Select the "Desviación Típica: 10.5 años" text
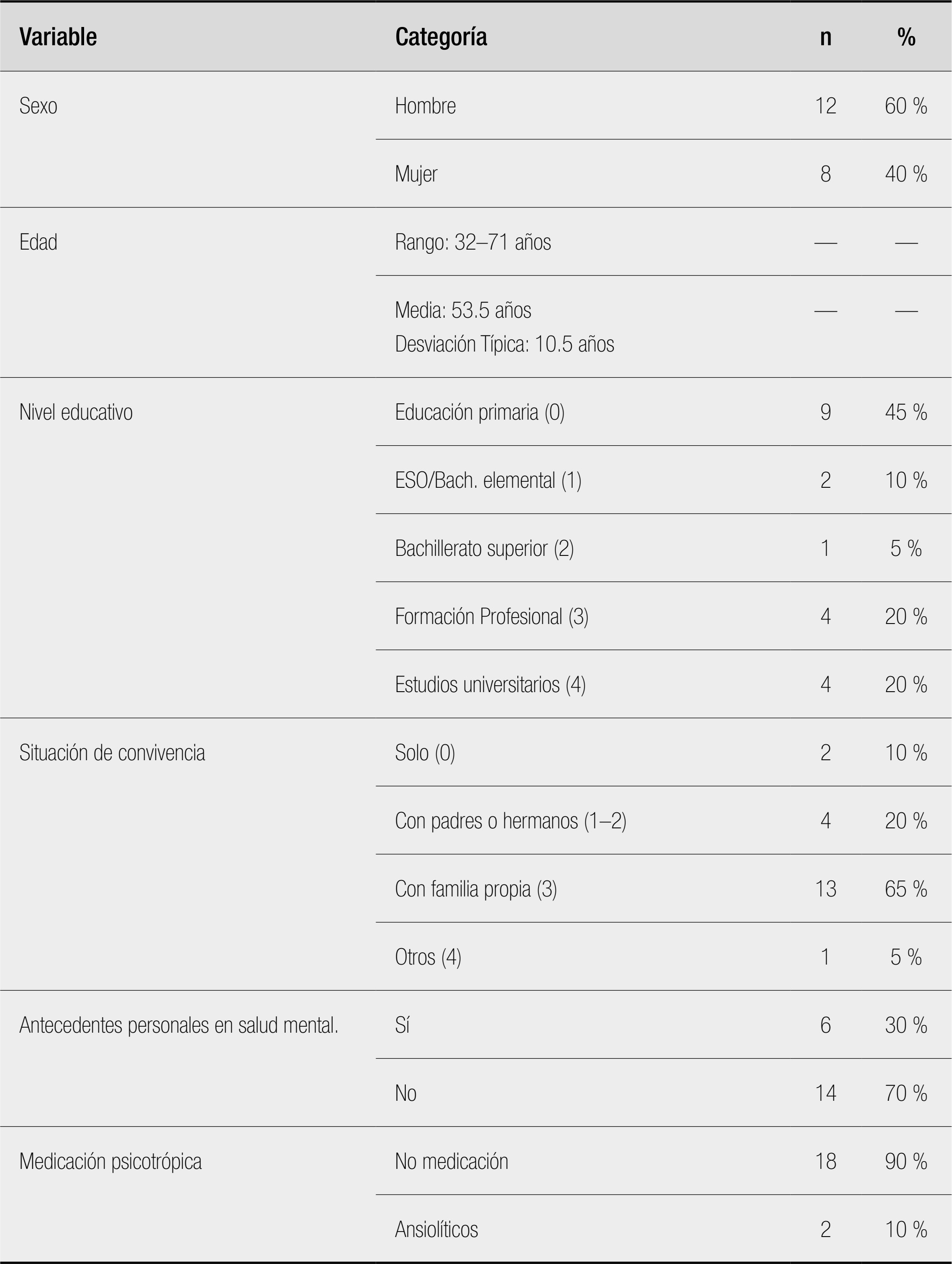 click(504, 344)
